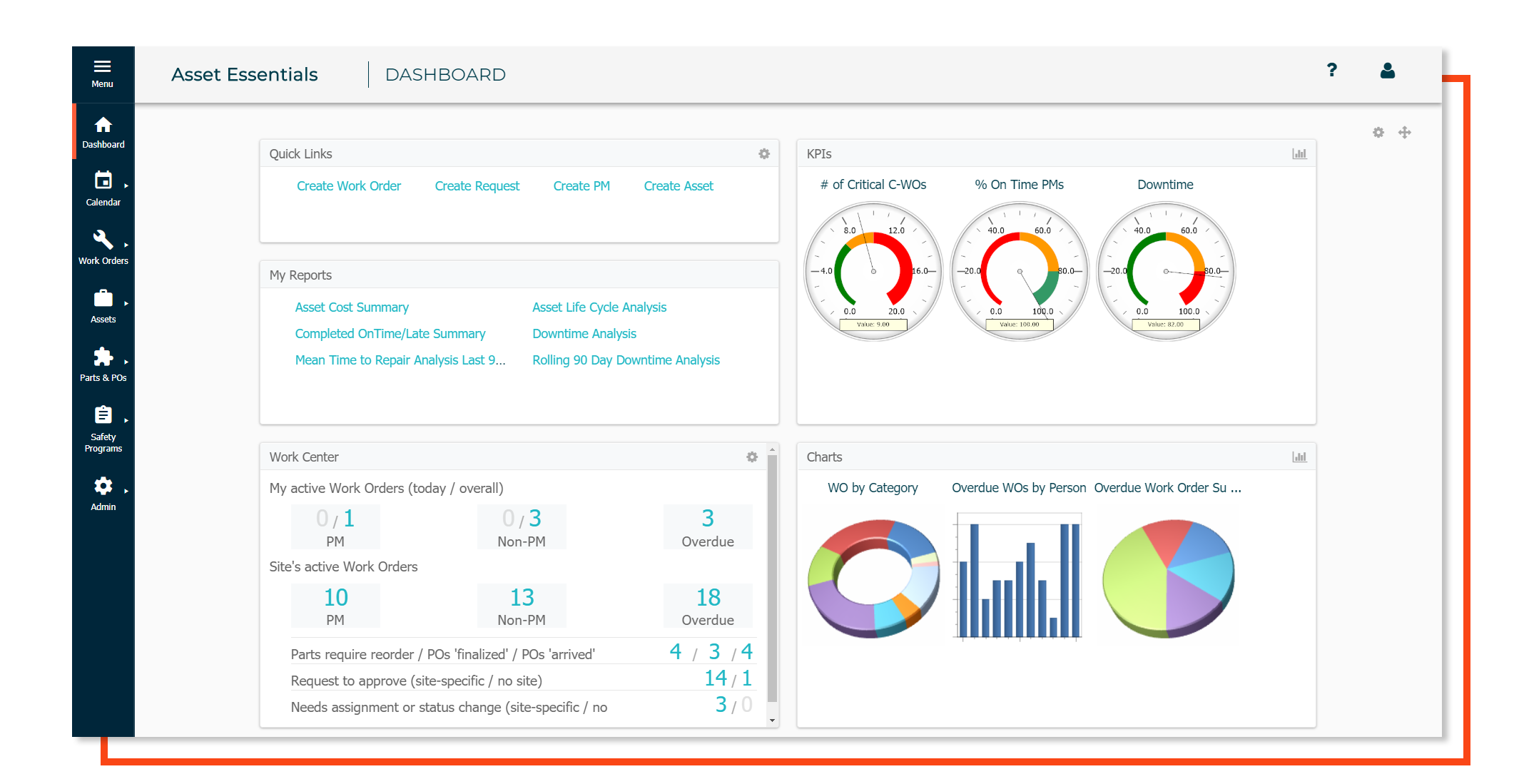This screenshot has width=1514, height=784.
Task: Open Asset Life Cycle Analysis report
Action: click(x=599, y=307)
